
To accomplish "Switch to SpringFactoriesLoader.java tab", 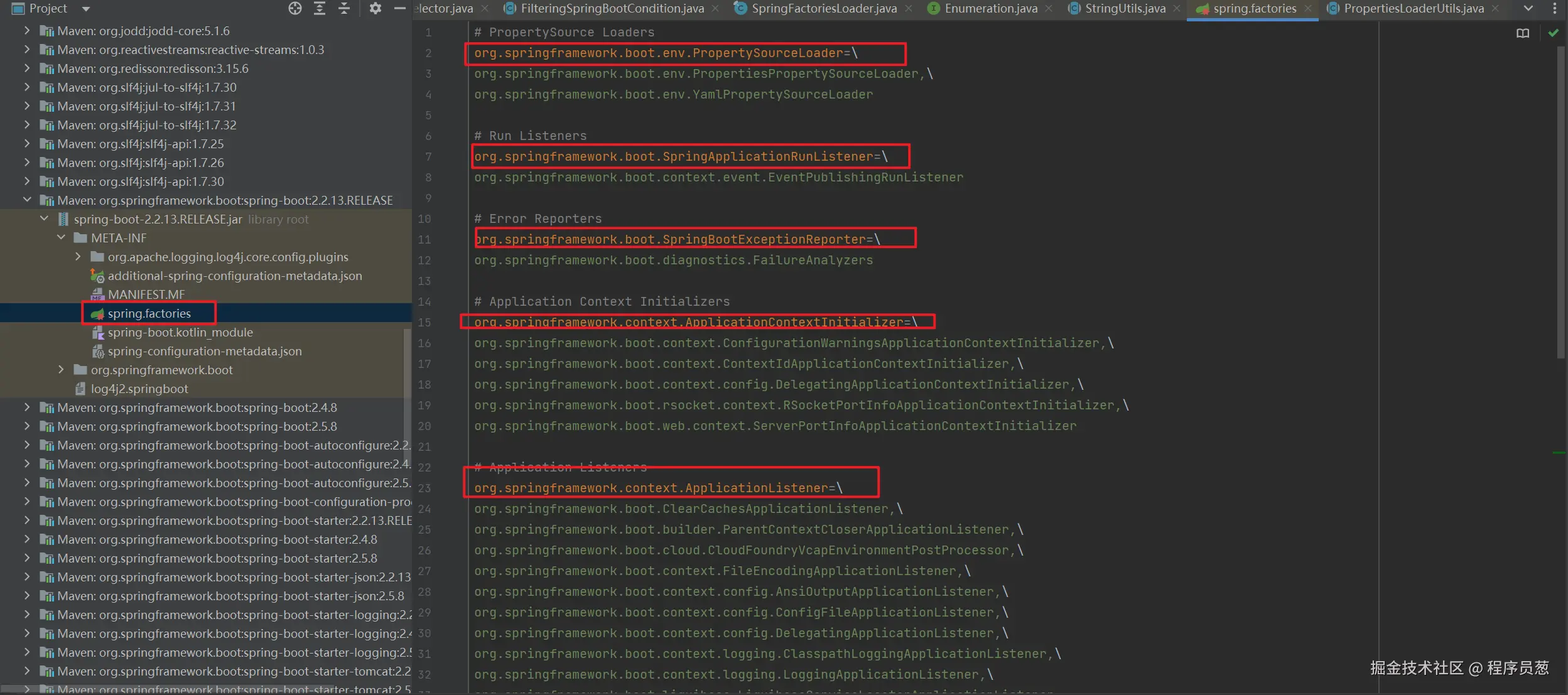I will pos(823,8).
